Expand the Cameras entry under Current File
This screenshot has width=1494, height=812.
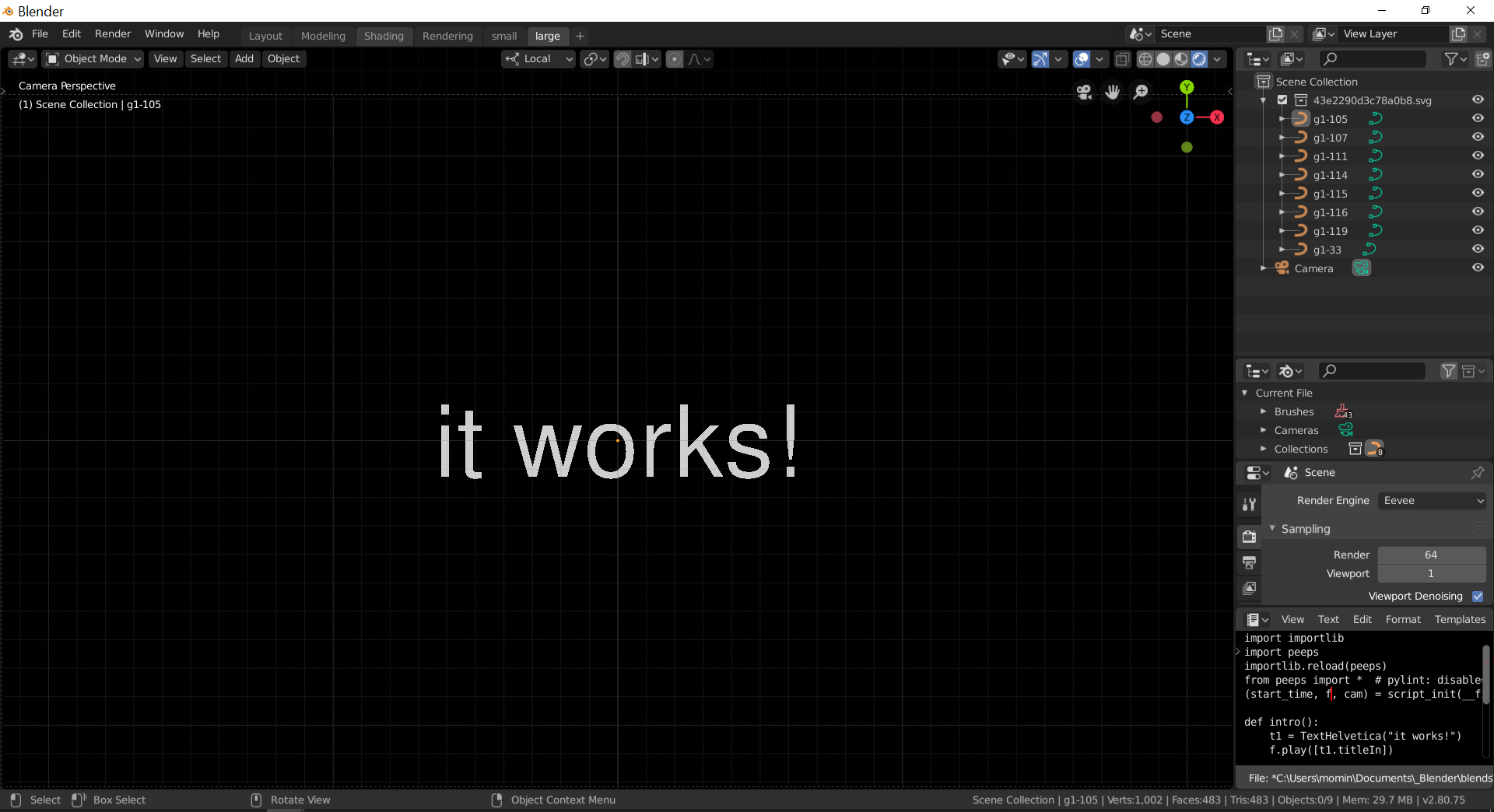1263,429
